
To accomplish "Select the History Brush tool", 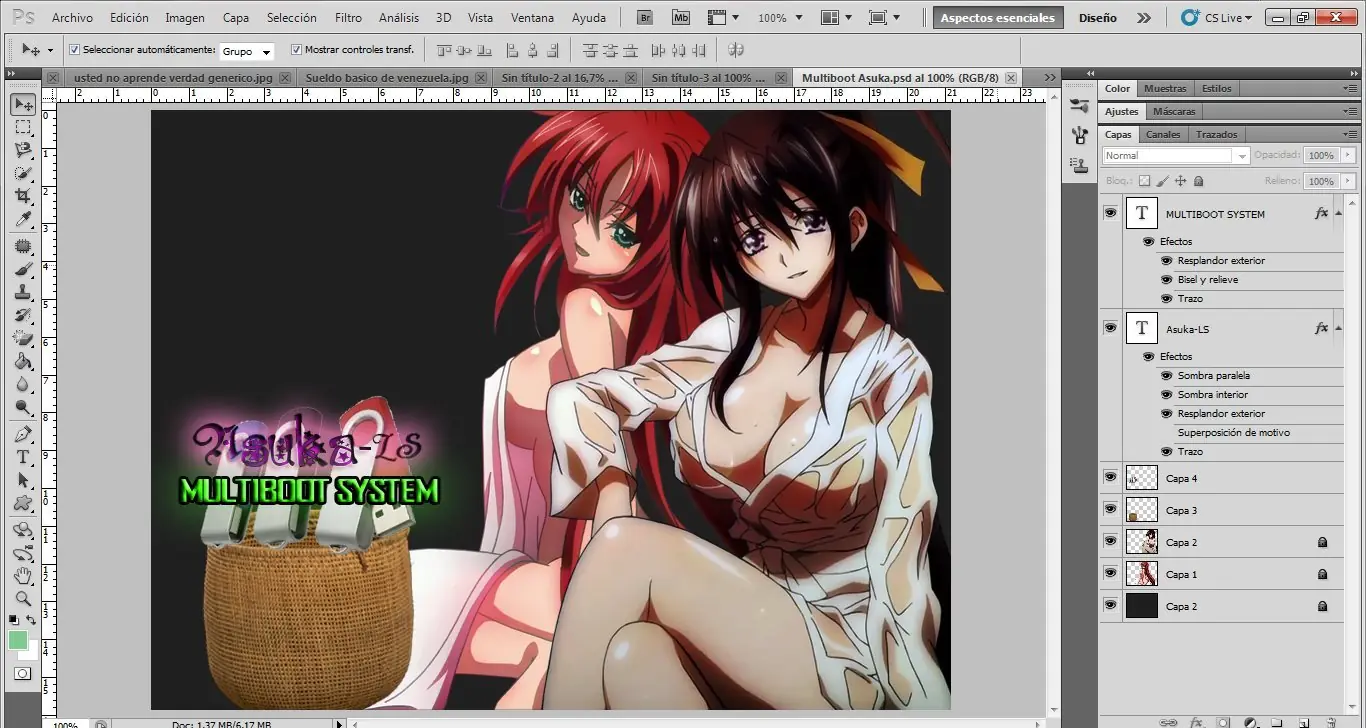I will [23, 315].
